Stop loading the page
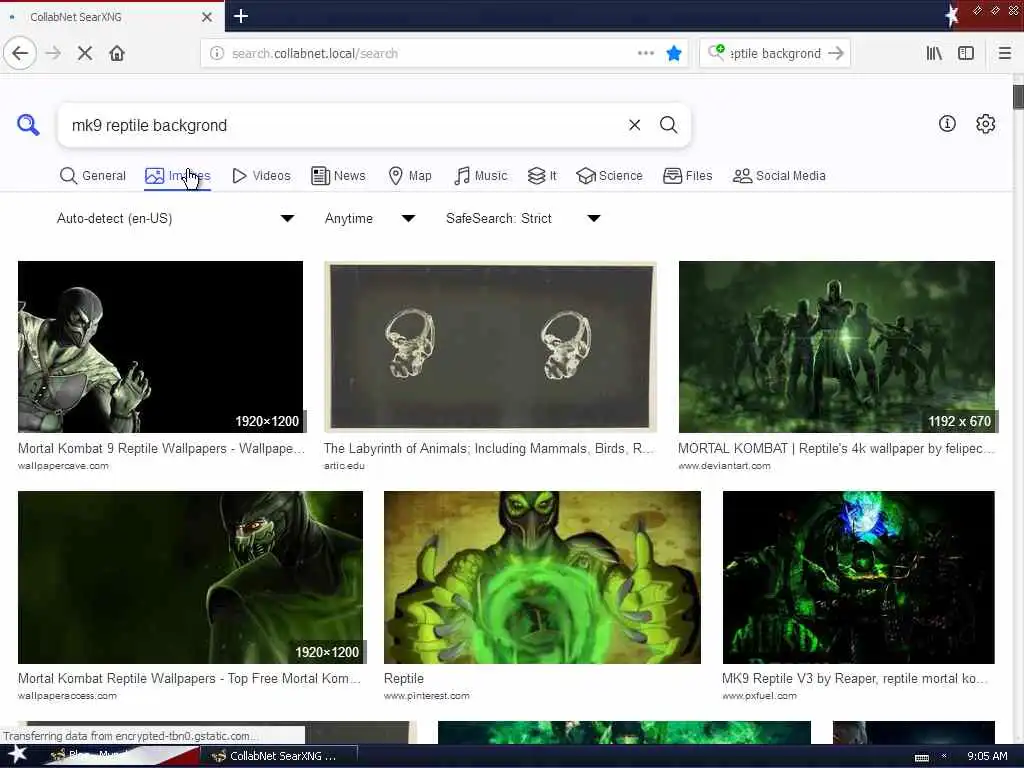Viewport: 1024px width, 768px height. (85, 54)
